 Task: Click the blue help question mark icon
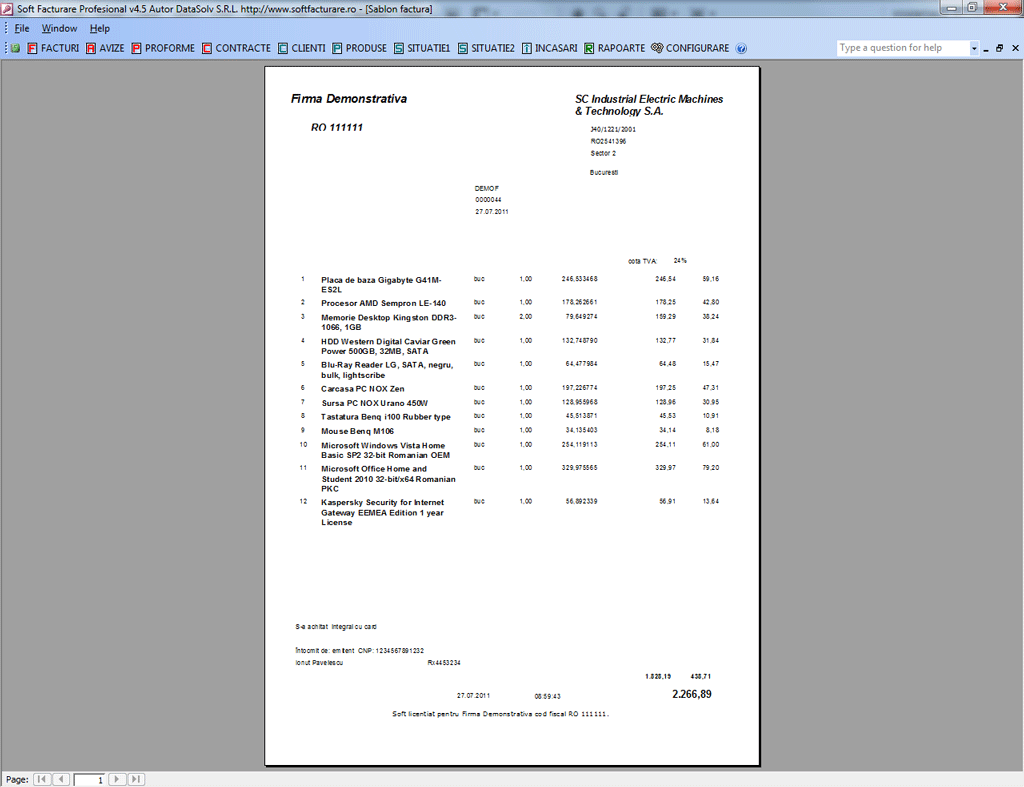[741, 48]
